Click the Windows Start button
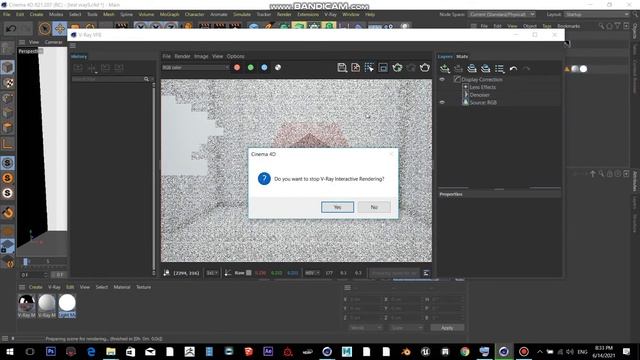This screenshot has height=360, width=640. pos(10,351)
